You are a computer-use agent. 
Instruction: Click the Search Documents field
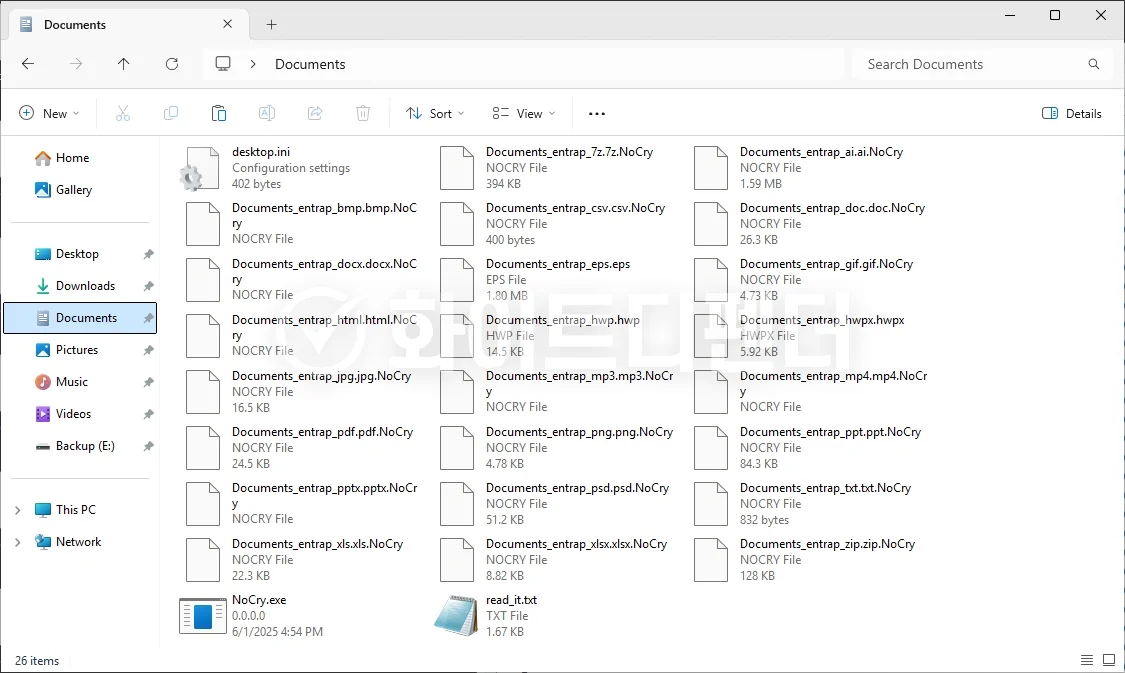click(970, 64)
